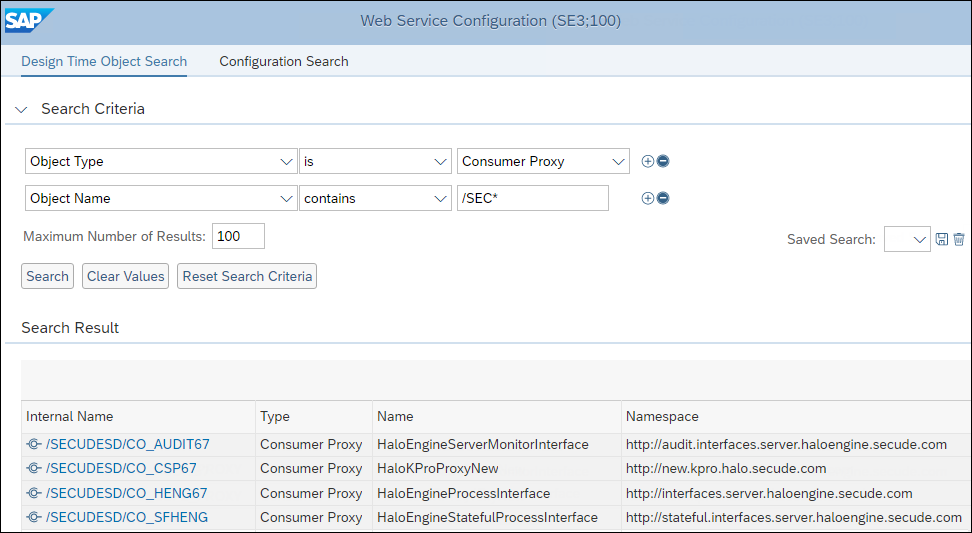Click the proxy icon beside /SECUDESD/CO_CSP67
Screen dimensions: 972x533
pos(34,469)
